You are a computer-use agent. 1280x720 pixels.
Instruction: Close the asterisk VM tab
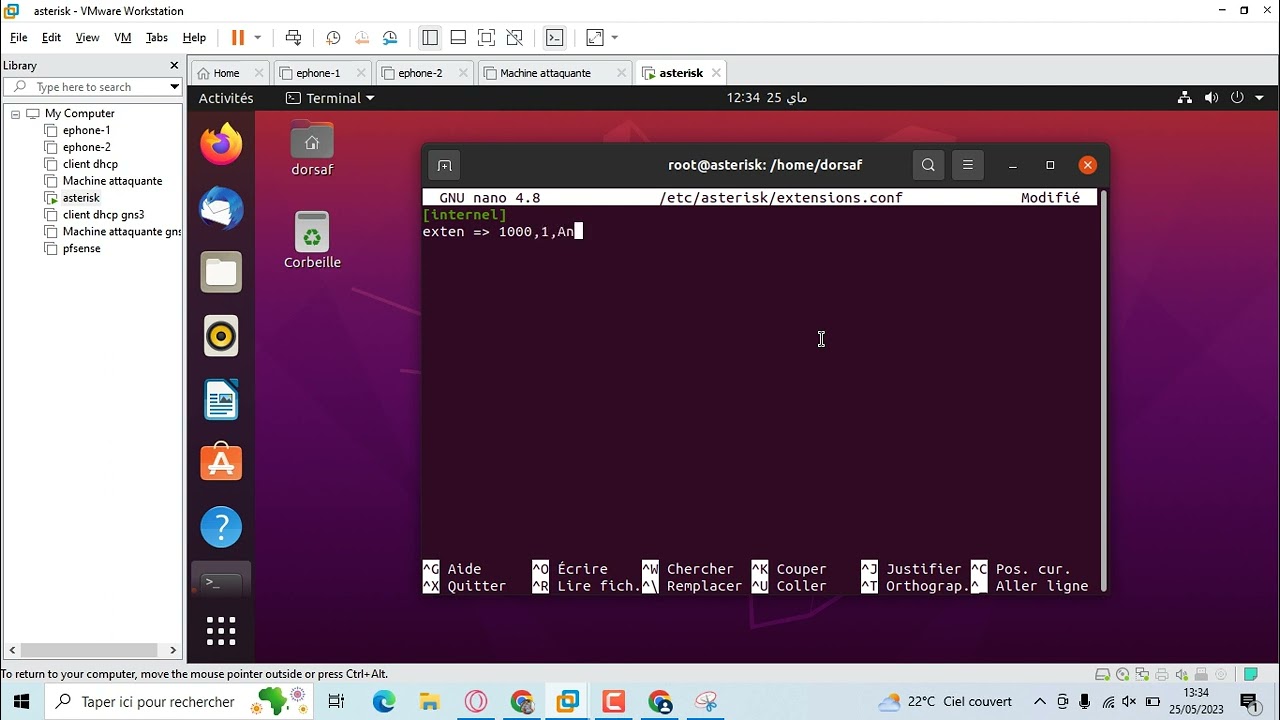[716, 73]
